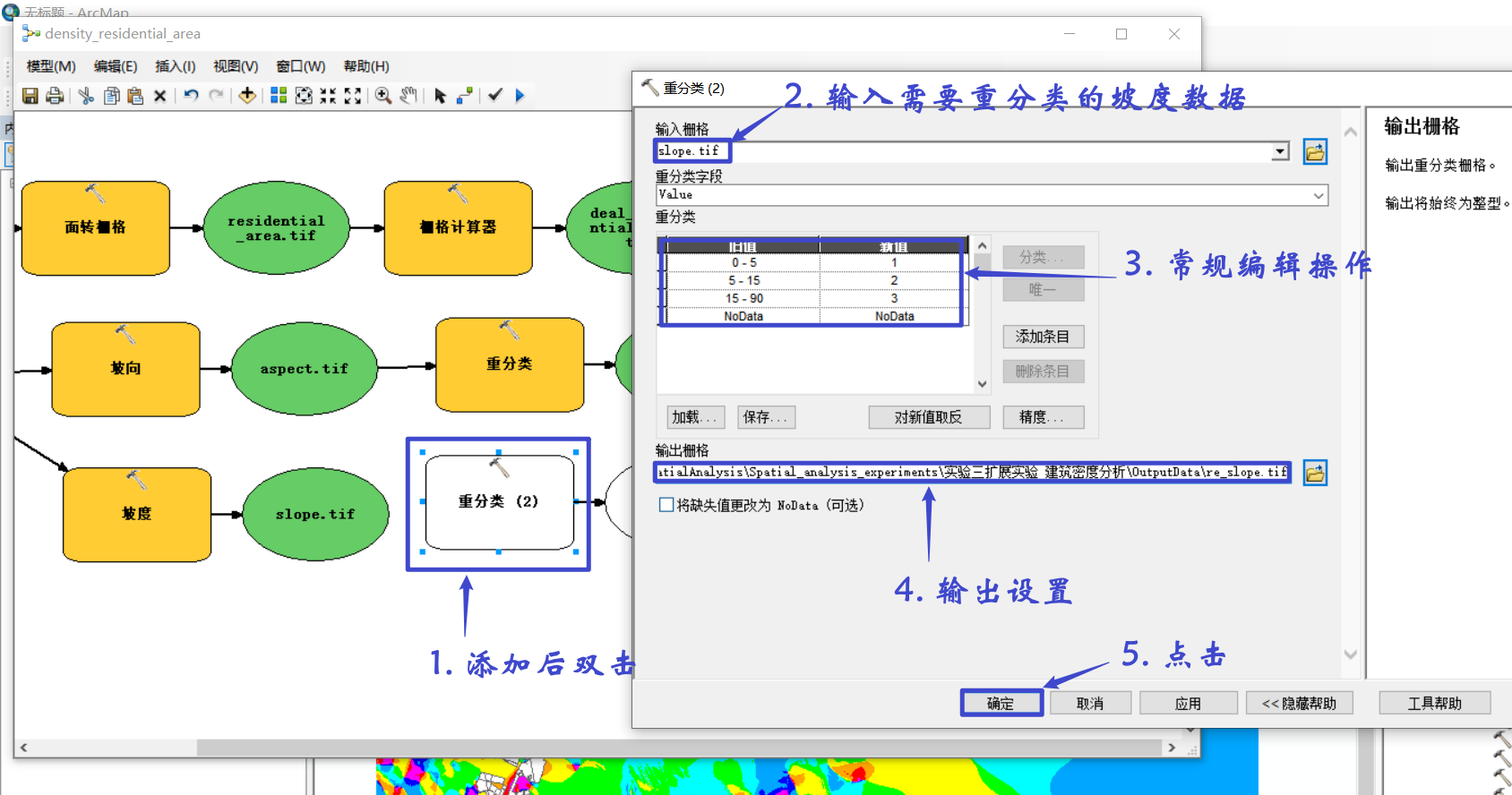Open 工具帮助 tool help
Screen dimensions: 1512x795
coord(1435,704)
